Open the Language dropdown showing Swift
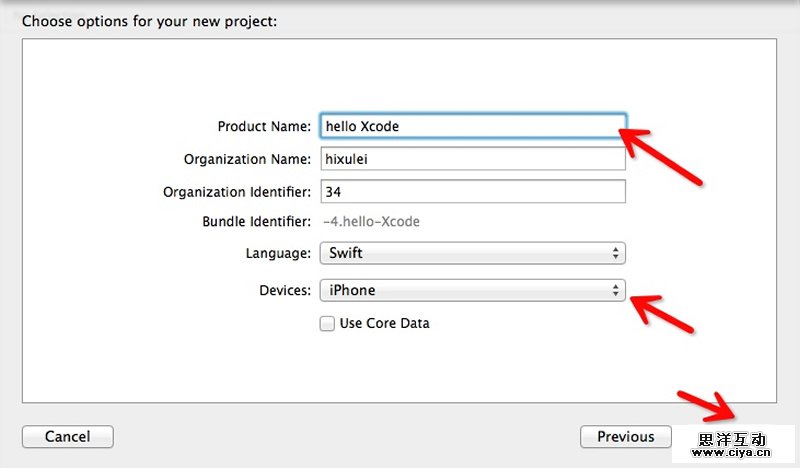 472,253
